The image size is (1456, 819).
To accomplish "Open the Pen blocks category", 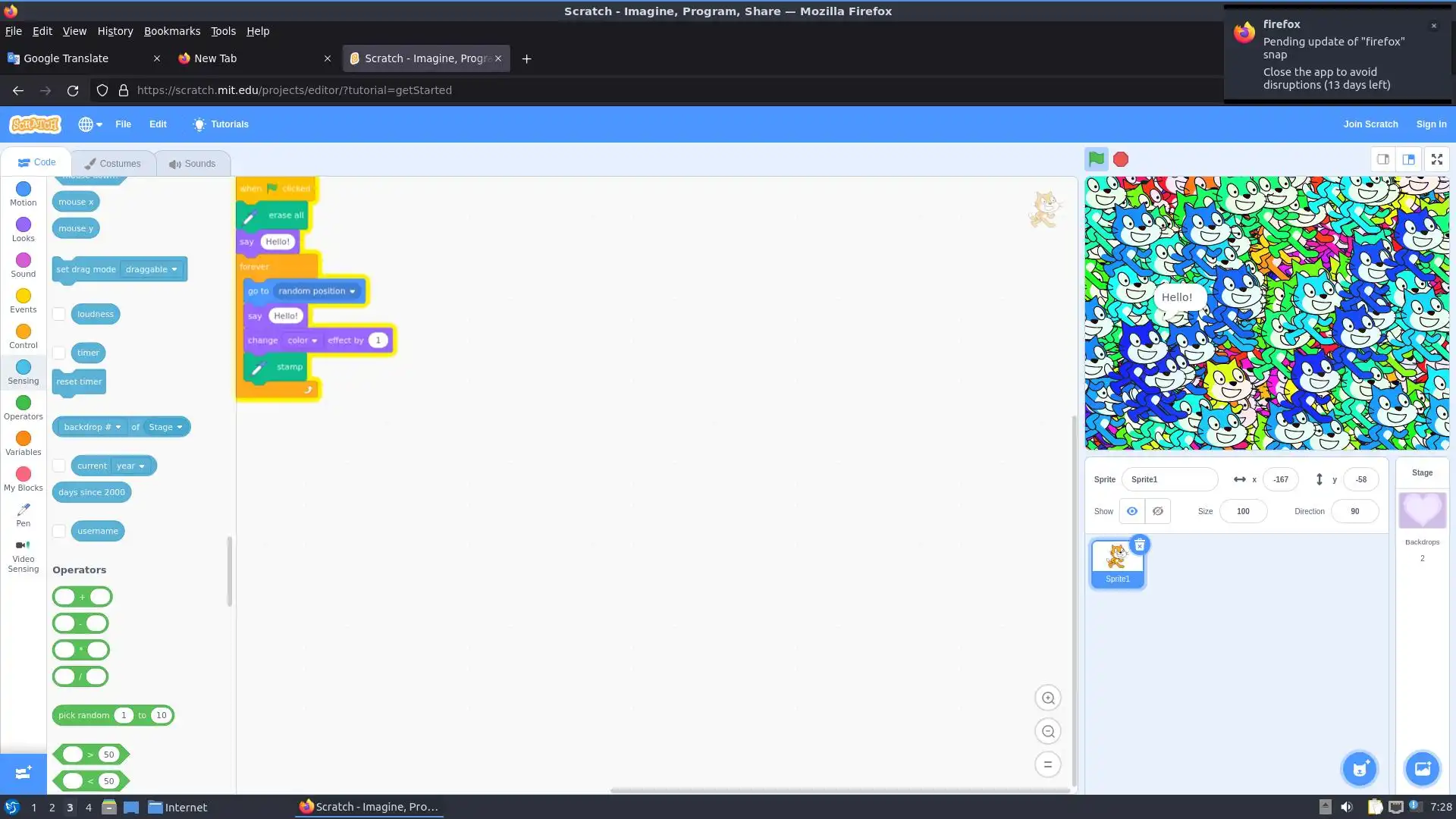I will coord(24,513).
